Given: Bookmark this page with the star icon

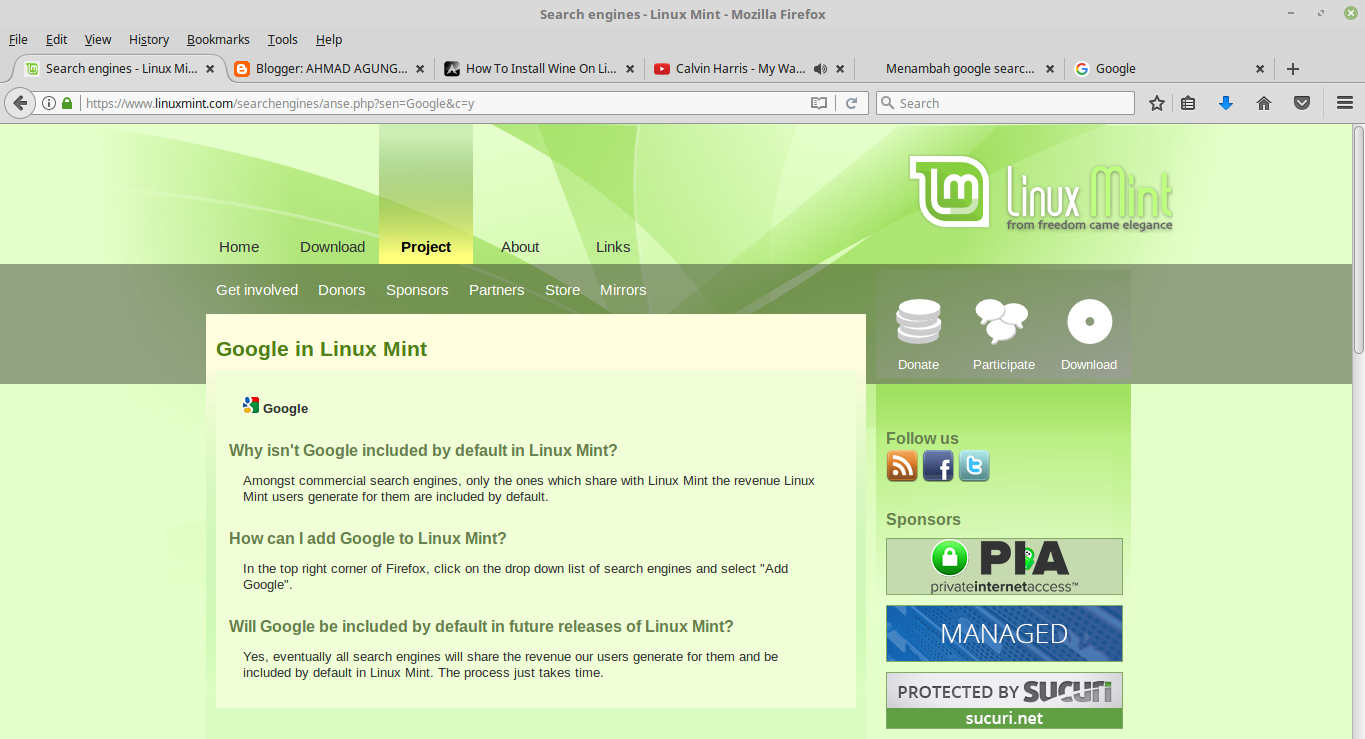Looking at the screenshot, I should (x=1157, y=103).
